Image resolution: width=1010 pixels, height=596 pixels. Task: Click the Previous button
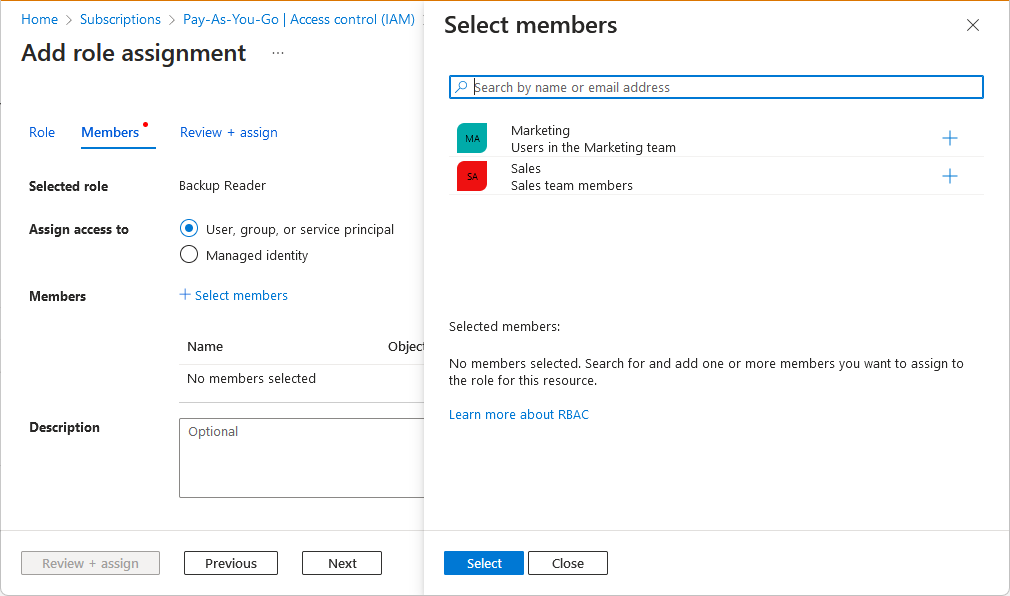[x=231, y=563]
